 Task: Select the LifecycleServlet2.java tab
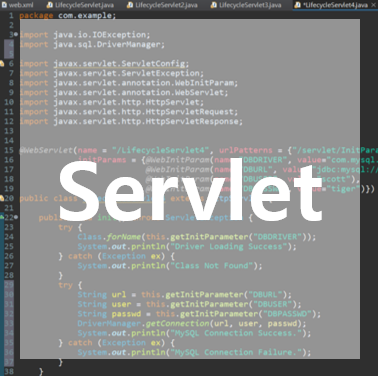(163, 5)
